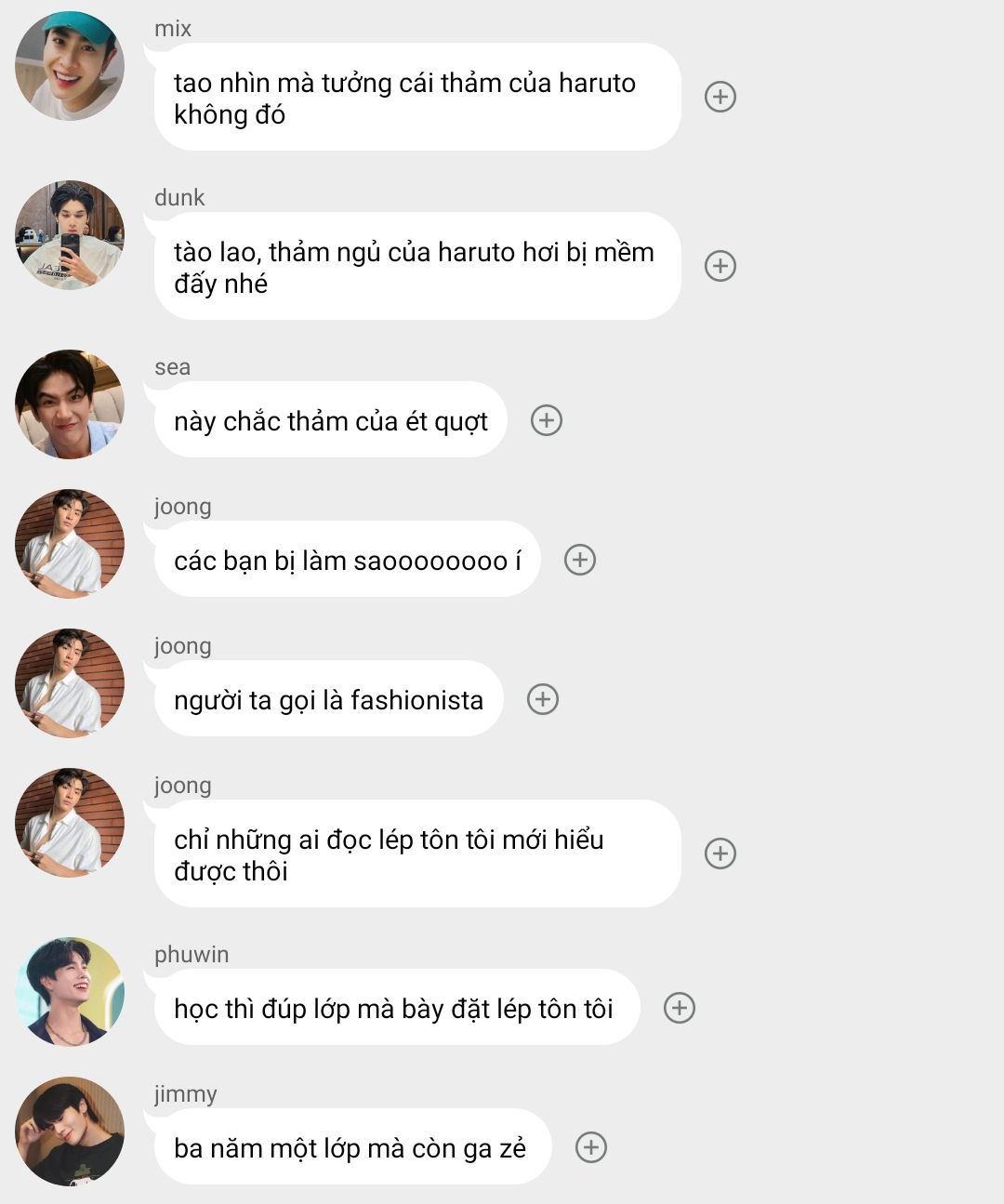Click joong's avatar beside the "fashionista" message
The image size is (1004, 1204).
coord(70,683)
